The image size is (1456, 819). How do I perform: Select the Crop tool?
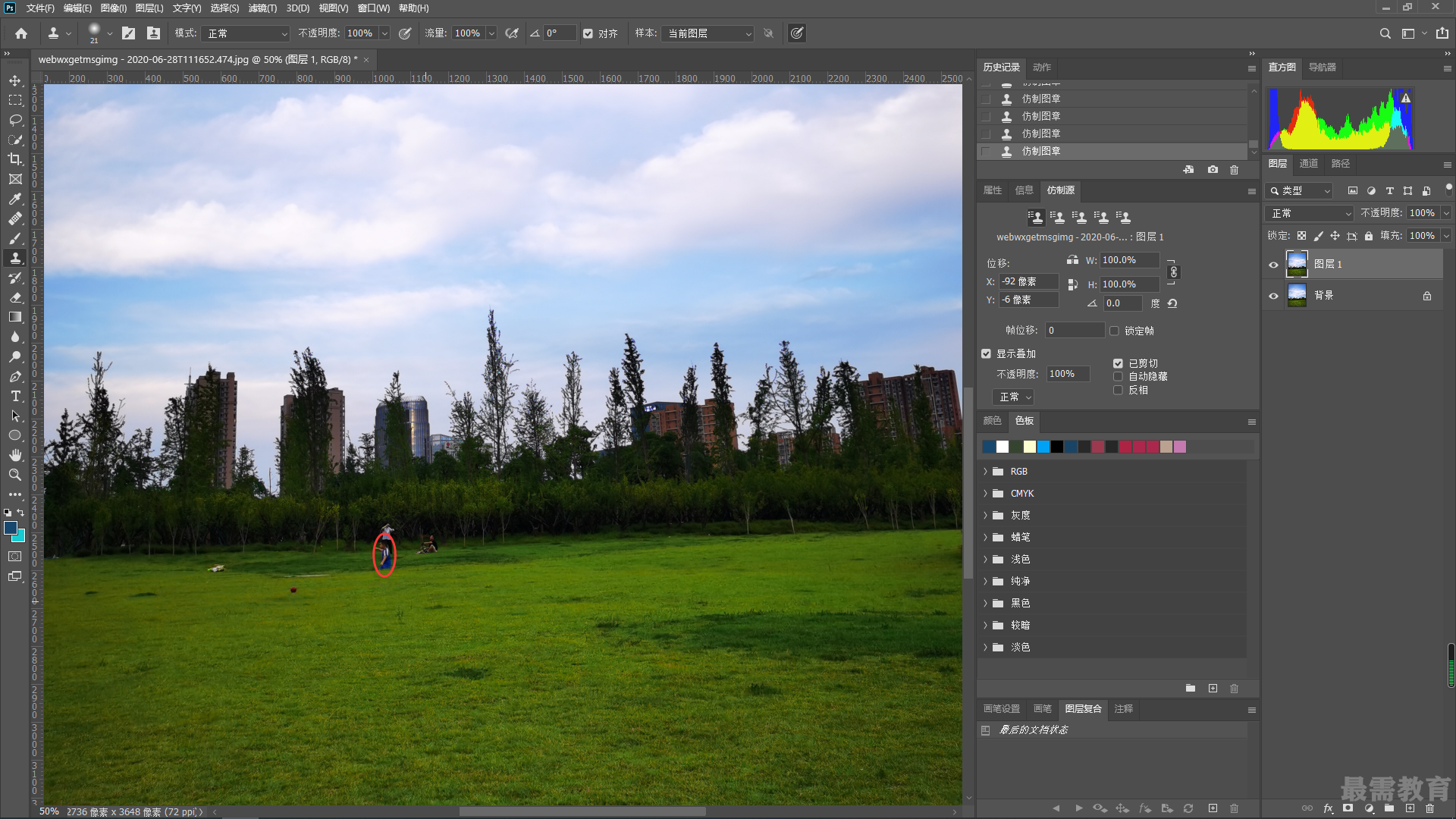(15, 159)
